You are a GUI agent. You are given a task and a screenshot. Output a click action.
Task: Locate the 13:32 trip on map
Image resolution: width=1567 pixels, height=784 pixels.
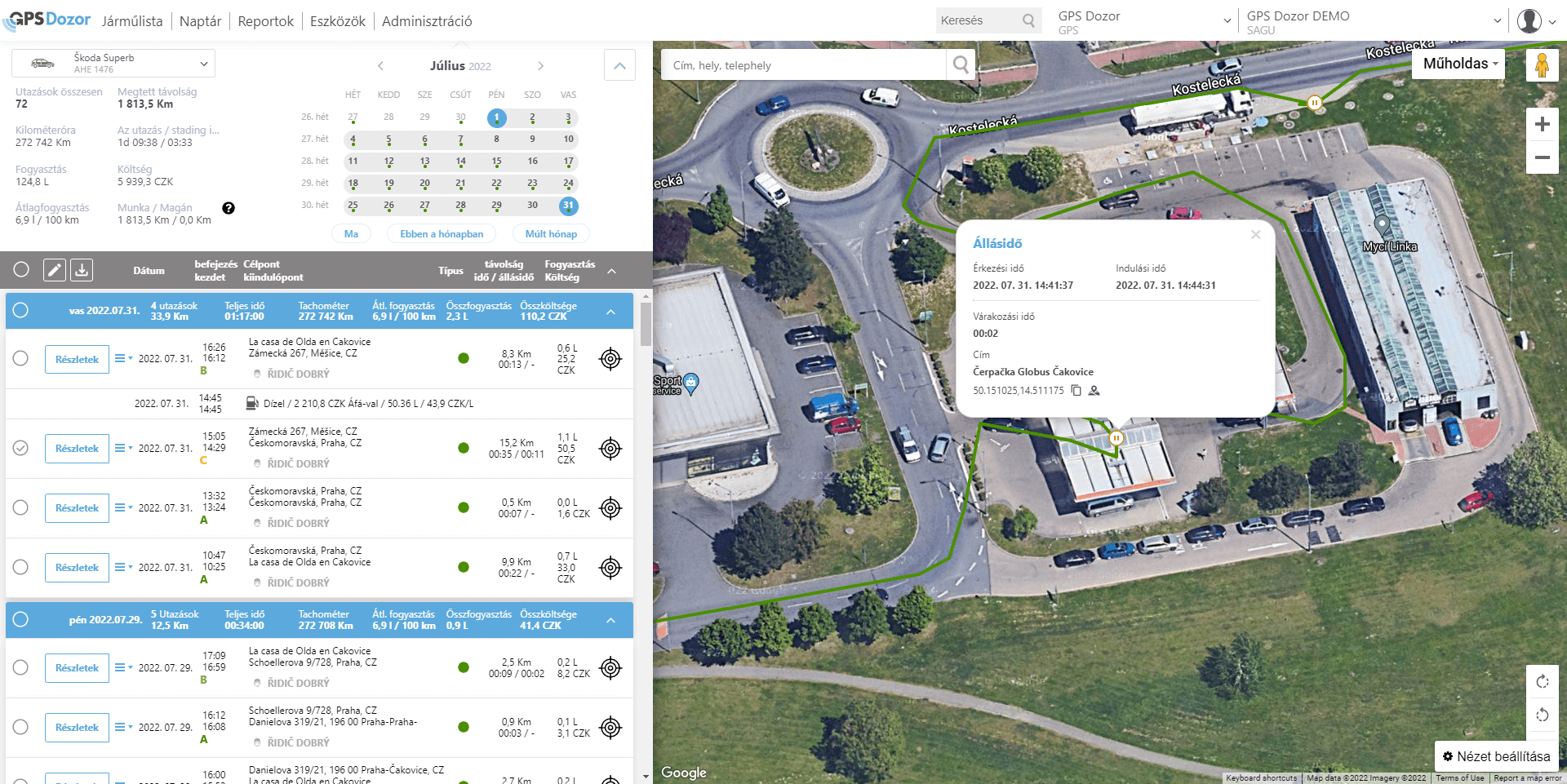point(610,508)
